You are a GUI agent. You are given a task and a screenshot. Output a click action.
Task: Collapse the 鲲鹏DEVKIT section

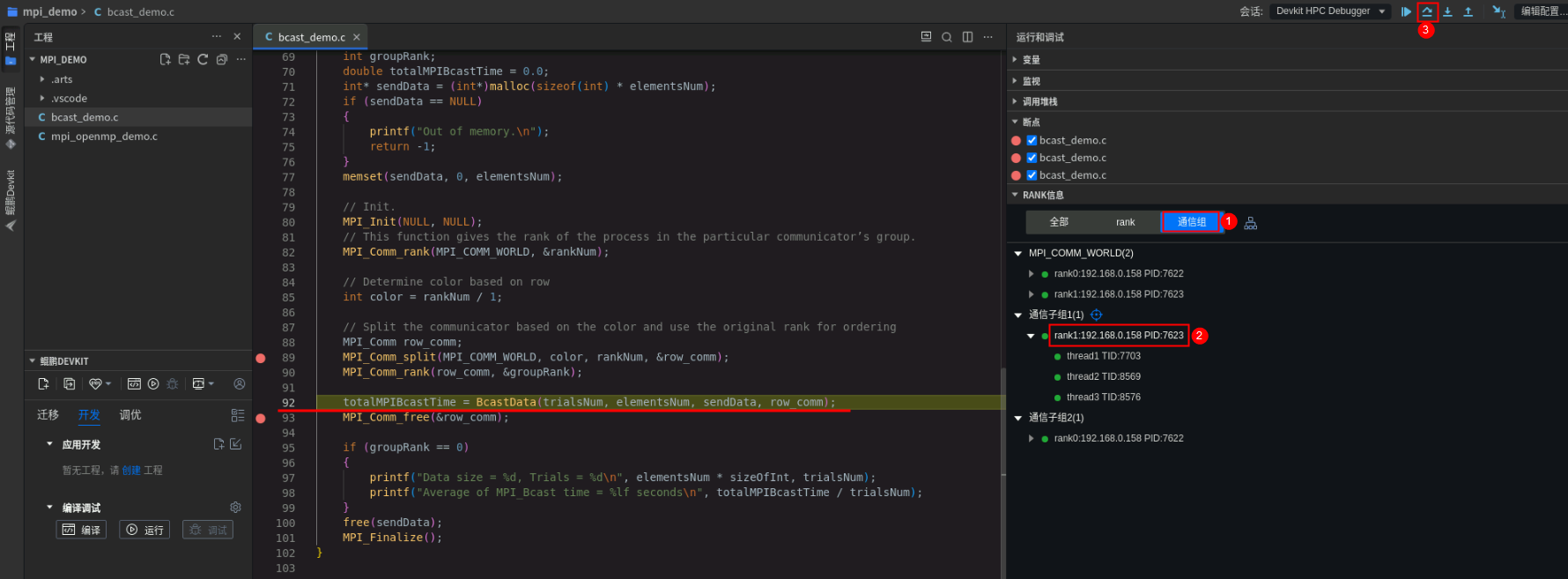33,361
